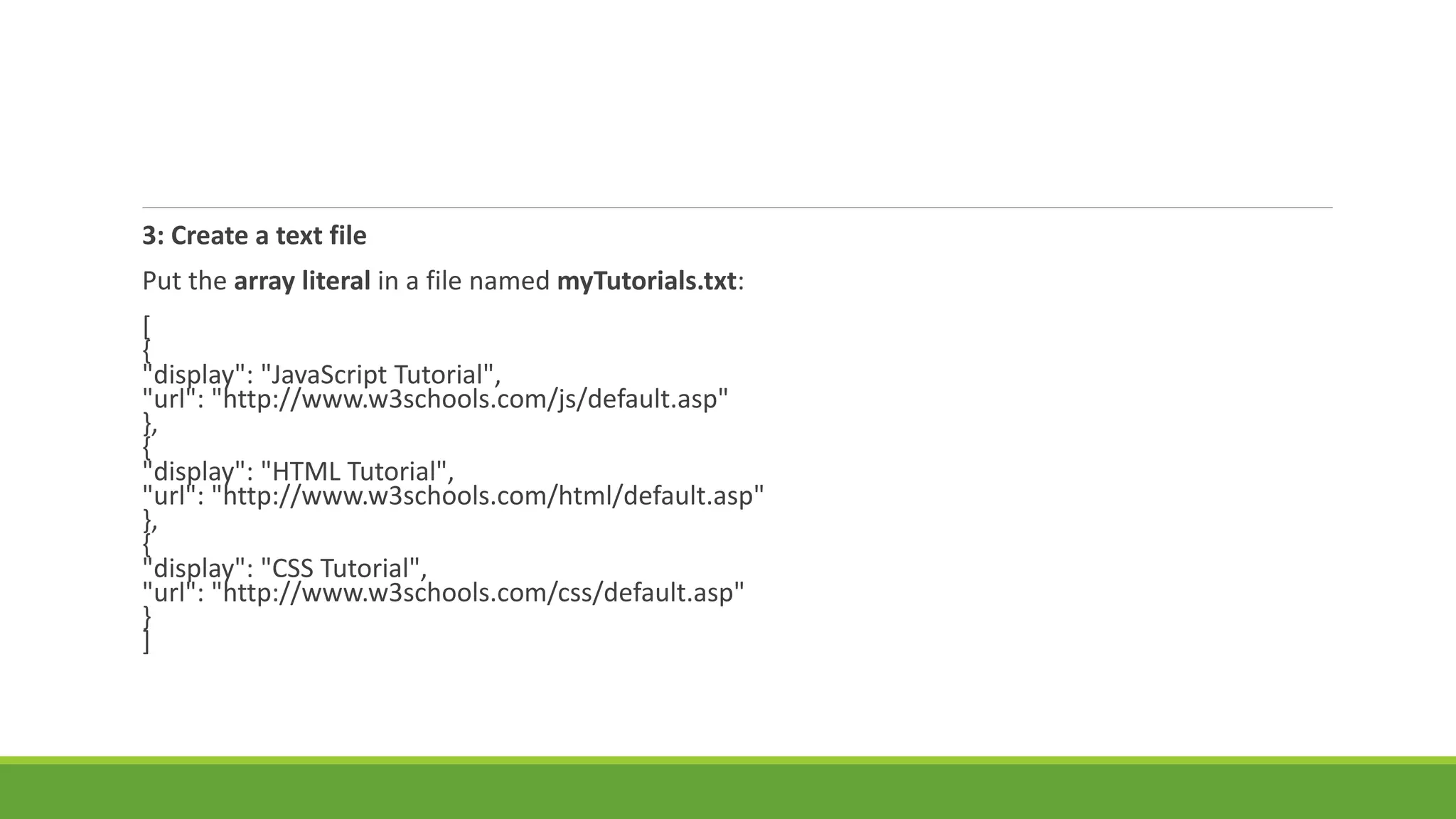Click the bold words "array literal"

pyautogui.click(x=302, y=282)
